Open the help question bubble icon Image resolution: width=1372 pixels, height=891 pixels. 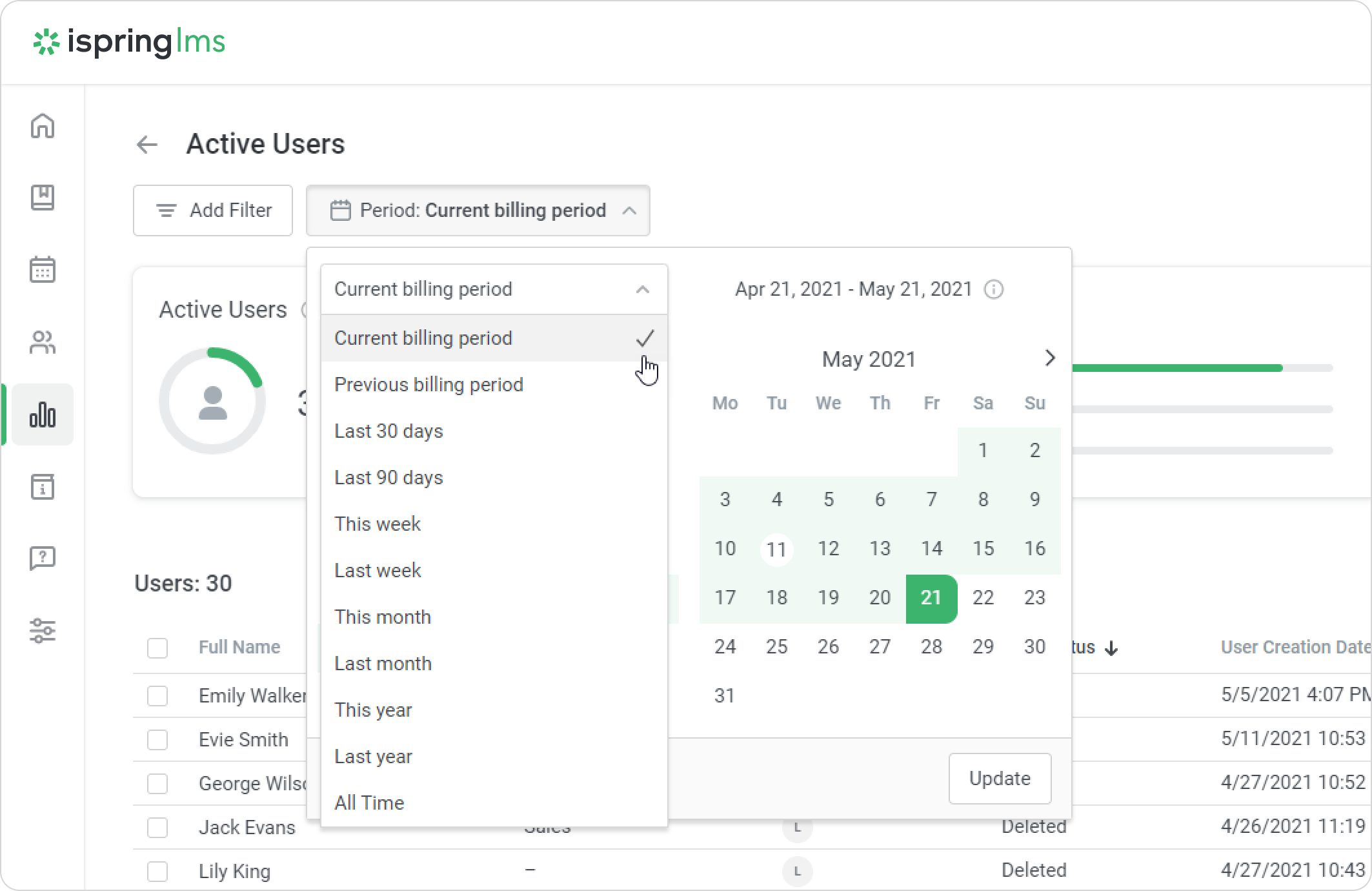tap(43, 558)
